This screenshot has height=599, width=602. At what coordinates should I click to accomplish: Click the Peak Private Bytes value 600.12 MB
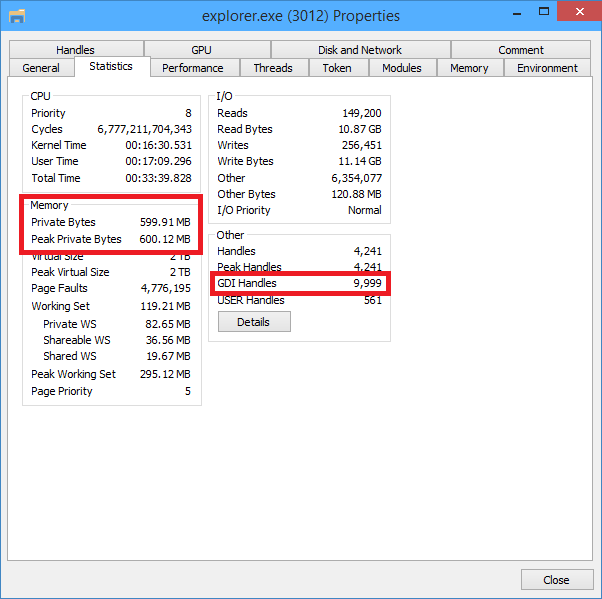click(165, 239)
